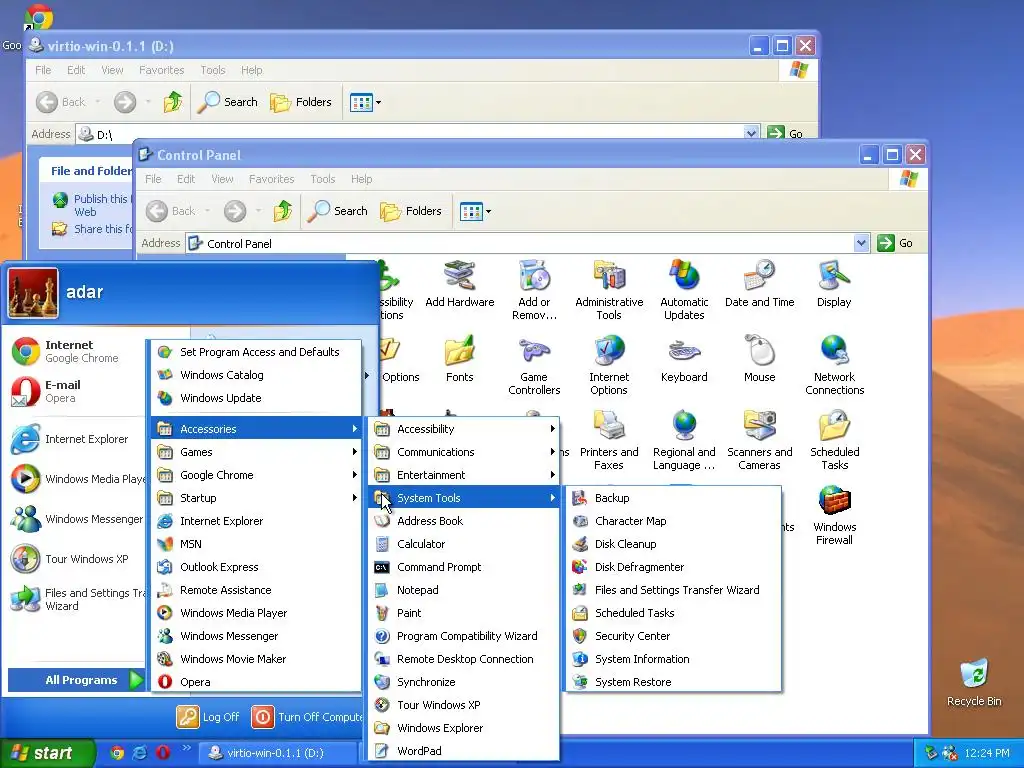1024x768 pixels.
Task: Click the Up folder icon in Control Panel toolbar
Action: tap(283, 211)
